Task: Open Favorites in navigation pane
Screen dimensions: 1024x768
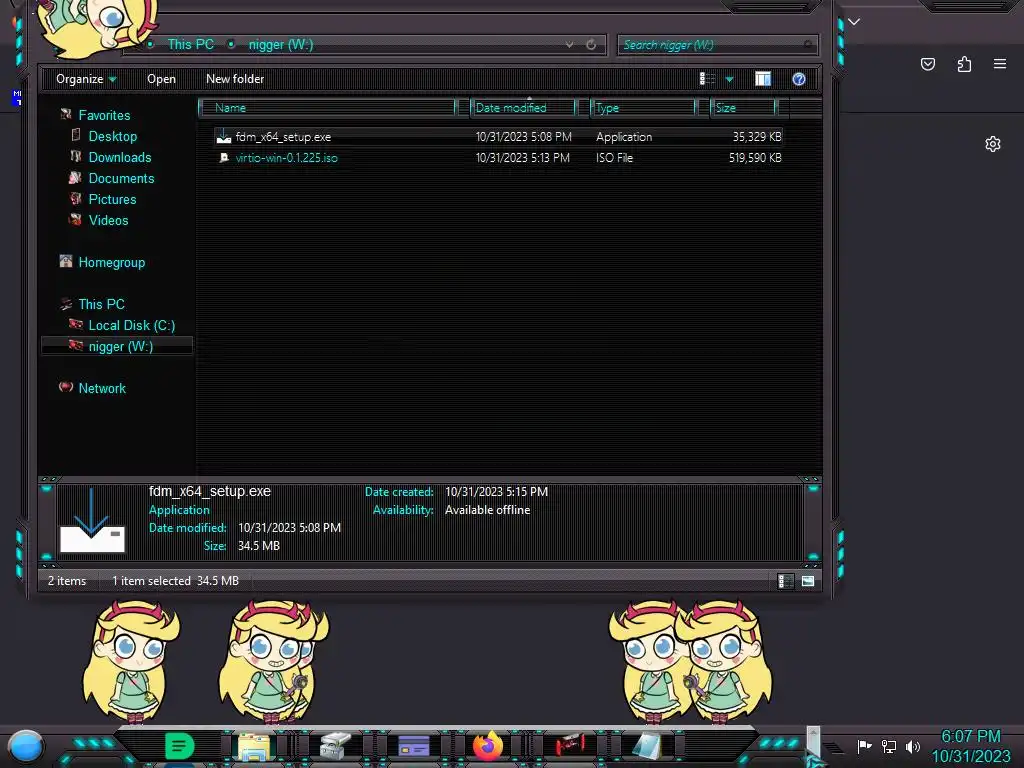Action: (104, 115)
